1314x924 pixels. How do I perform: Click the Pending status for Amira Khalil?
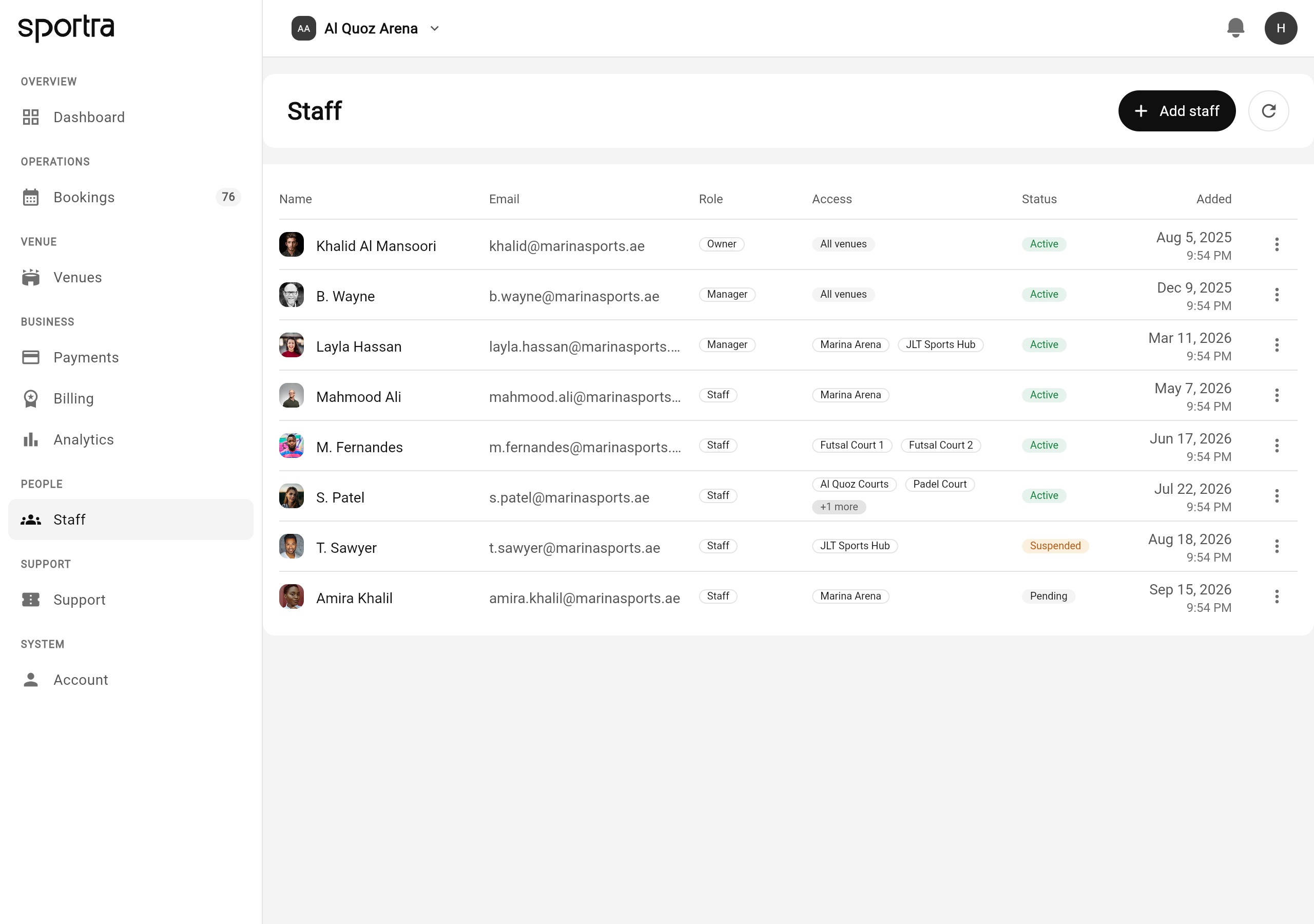click(x=1048, y=596)
